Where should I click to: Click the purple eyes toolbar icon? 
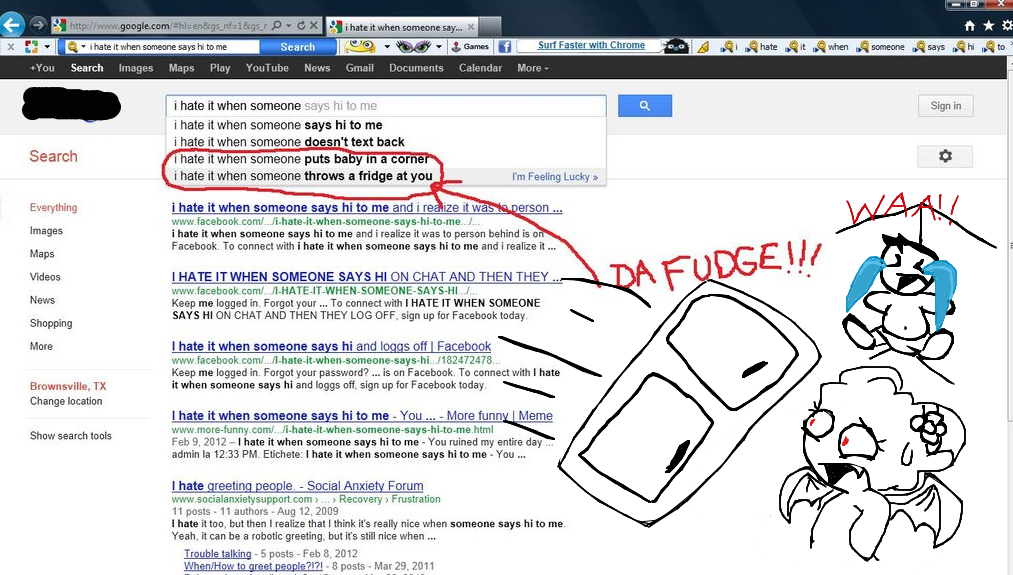coord(413,47)
